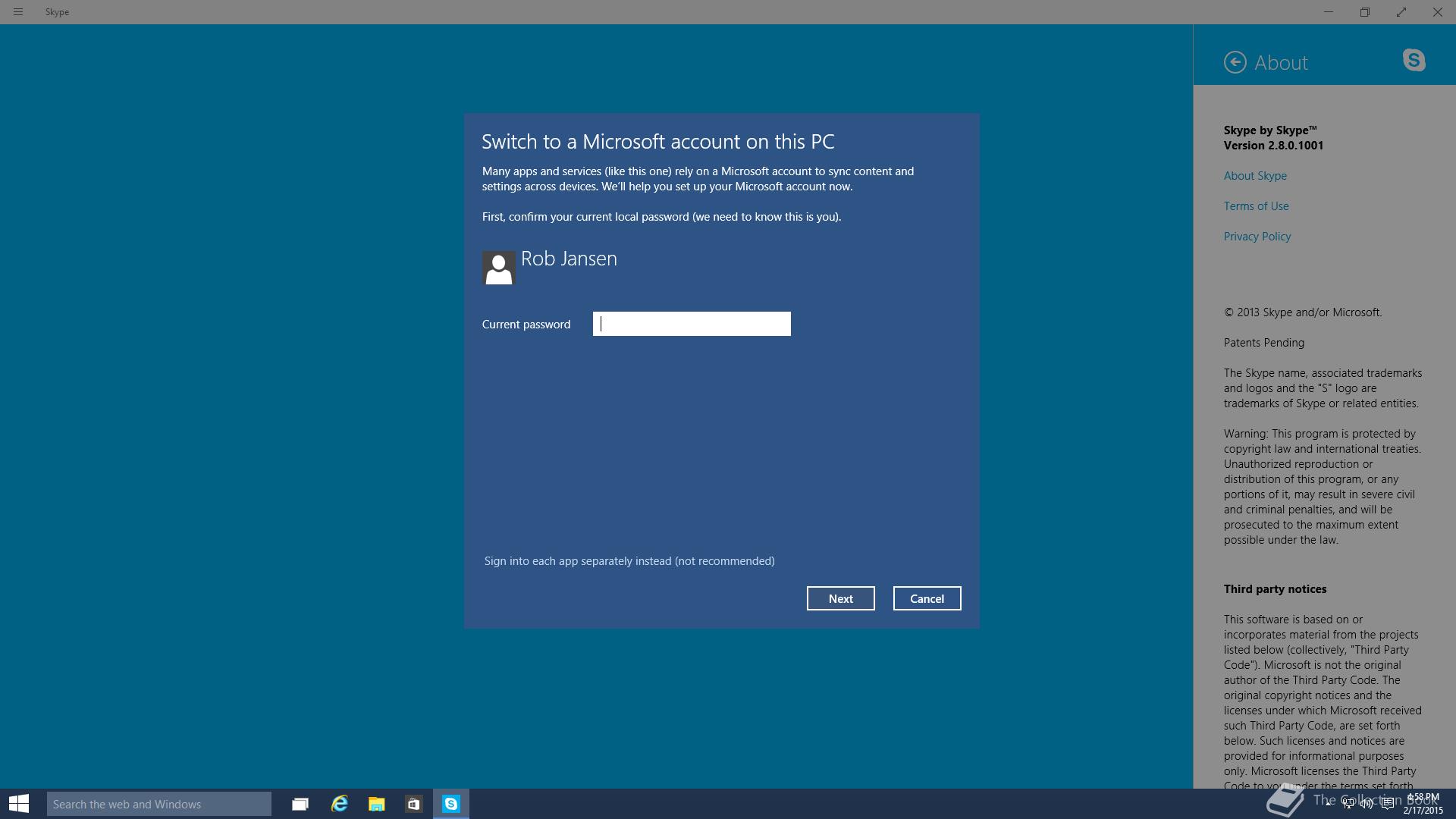Click the Current password label
This screenshot has width=1456, height=819.
click(526, 325)
